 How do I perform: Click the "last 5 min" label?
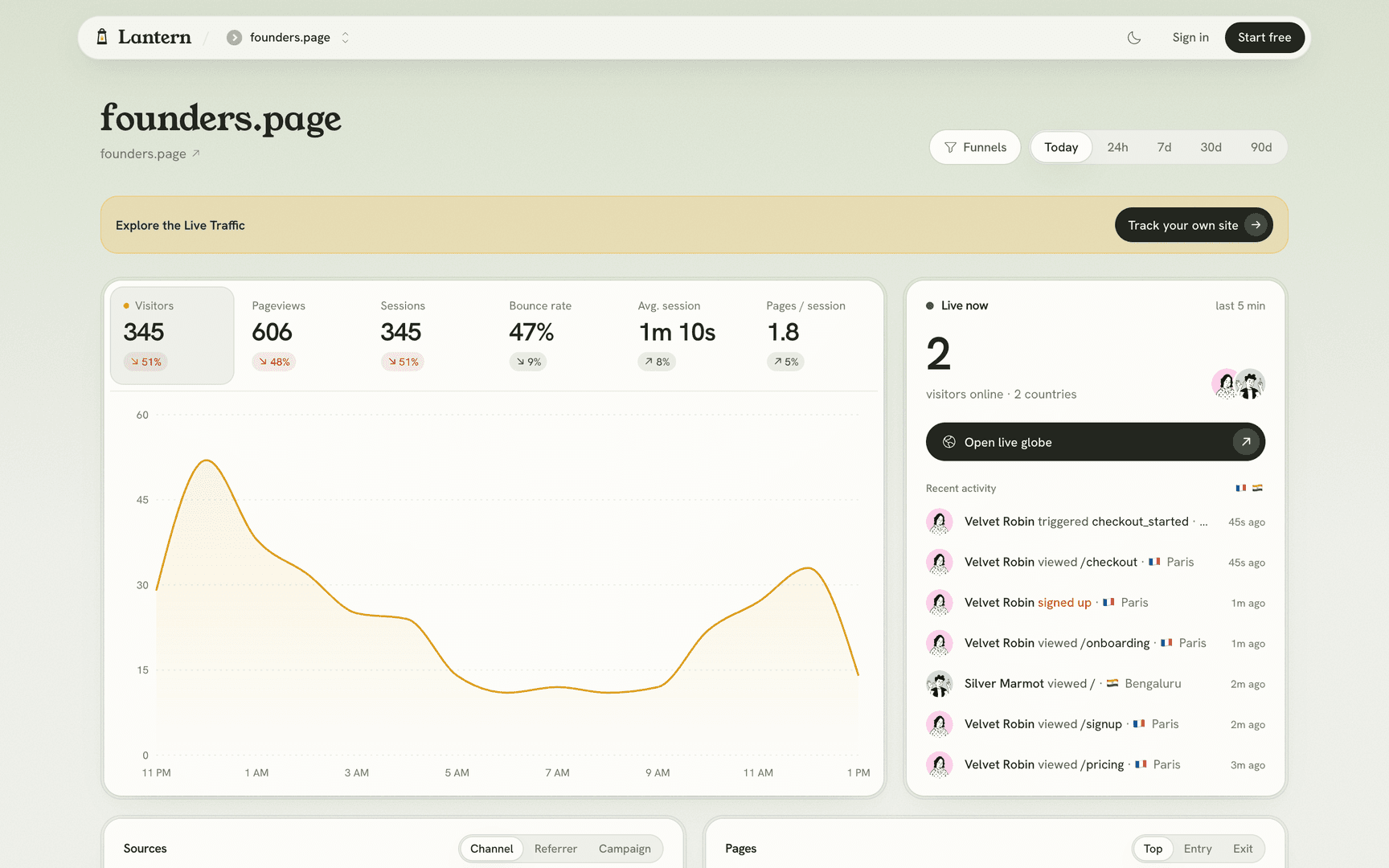coord(1240,305)
